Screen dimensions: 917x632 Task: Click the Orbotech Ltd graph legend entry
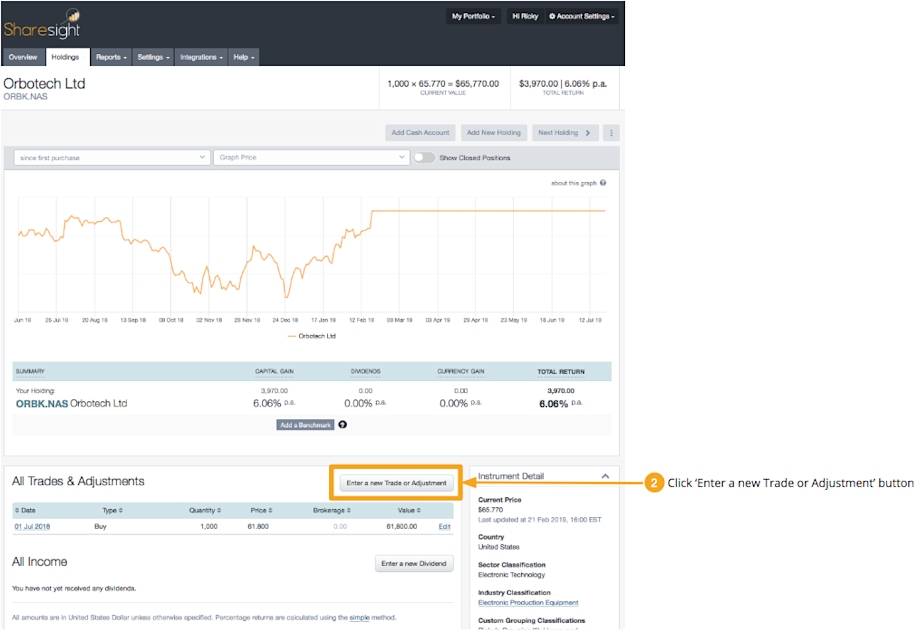312,336
